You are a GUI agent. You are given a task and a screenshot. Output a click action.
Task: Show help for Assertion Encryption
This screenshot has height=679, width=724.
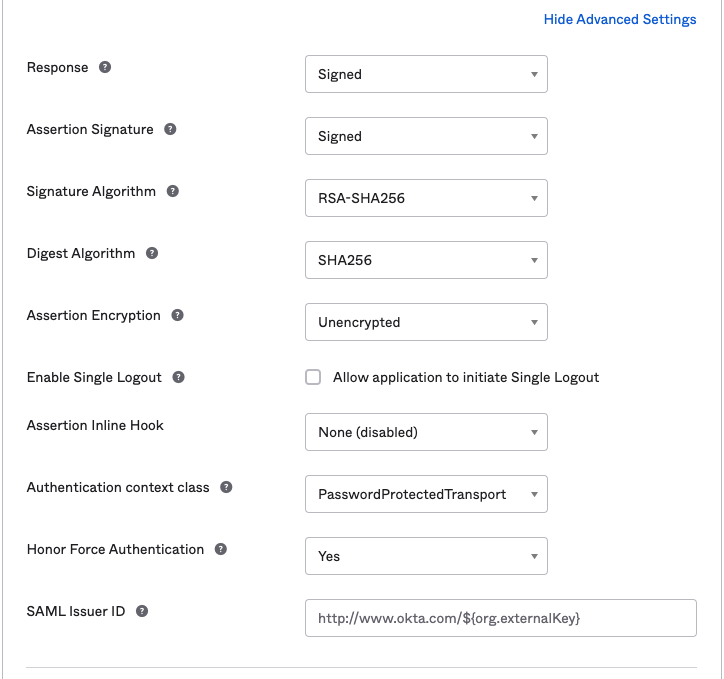coord(177,316)
